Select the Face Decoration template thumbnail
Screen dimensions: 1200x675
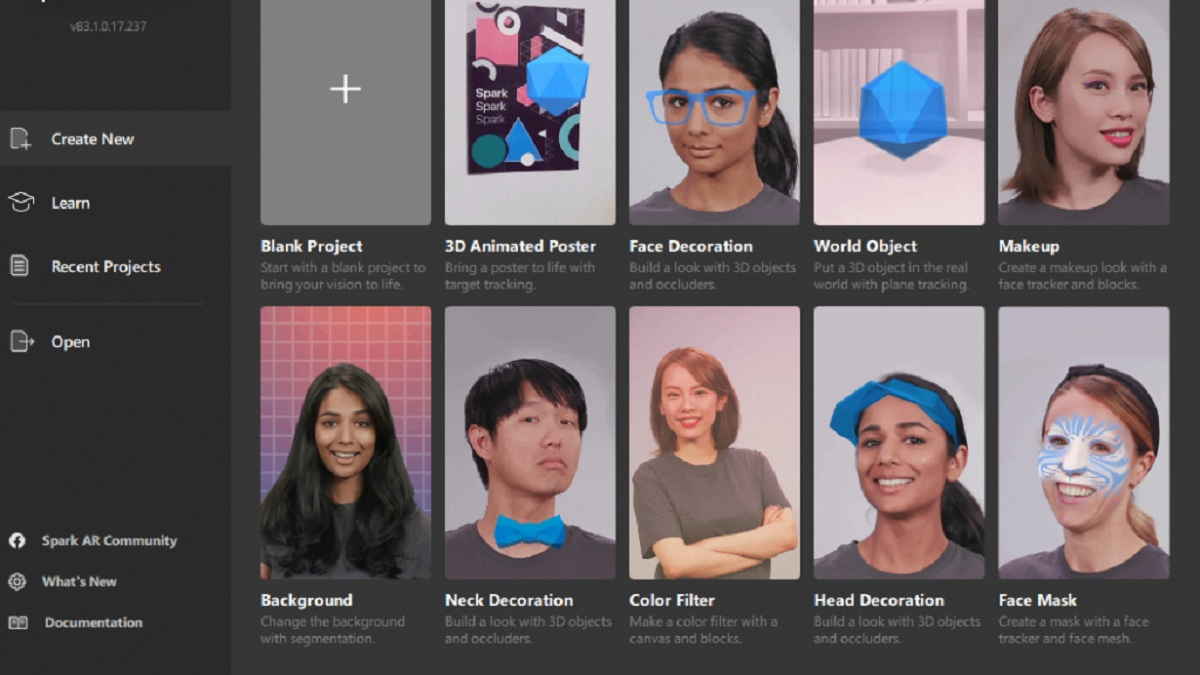point(714,112)
